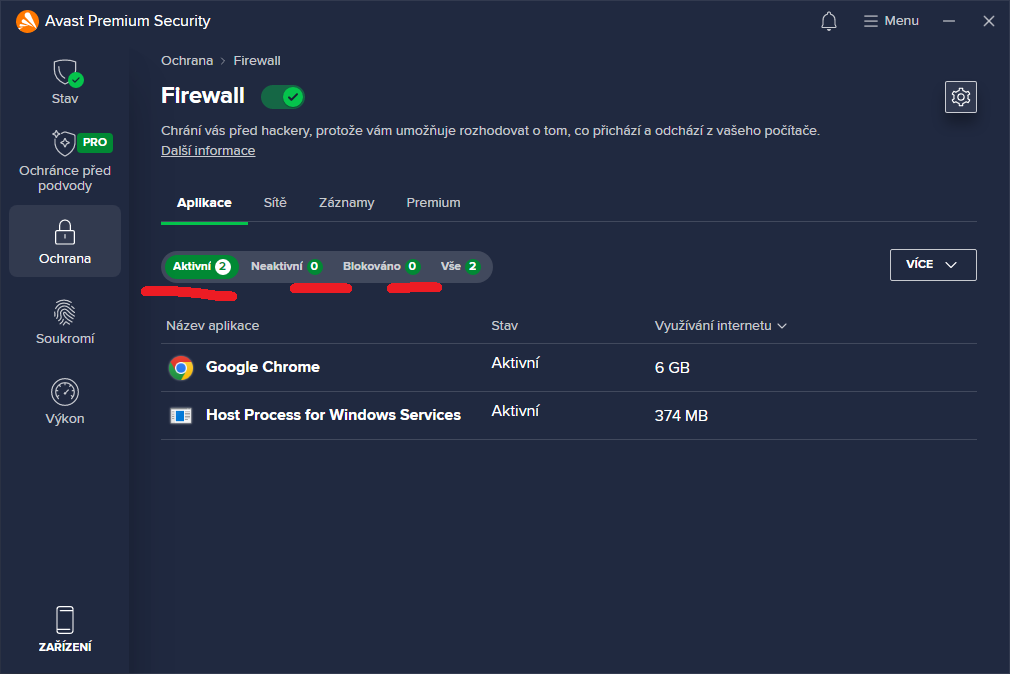Image resolution: width=1010 pixels, height=674 pixels.
Task: Click Host Process for Windows Services icon
Action: pos(181,416)
